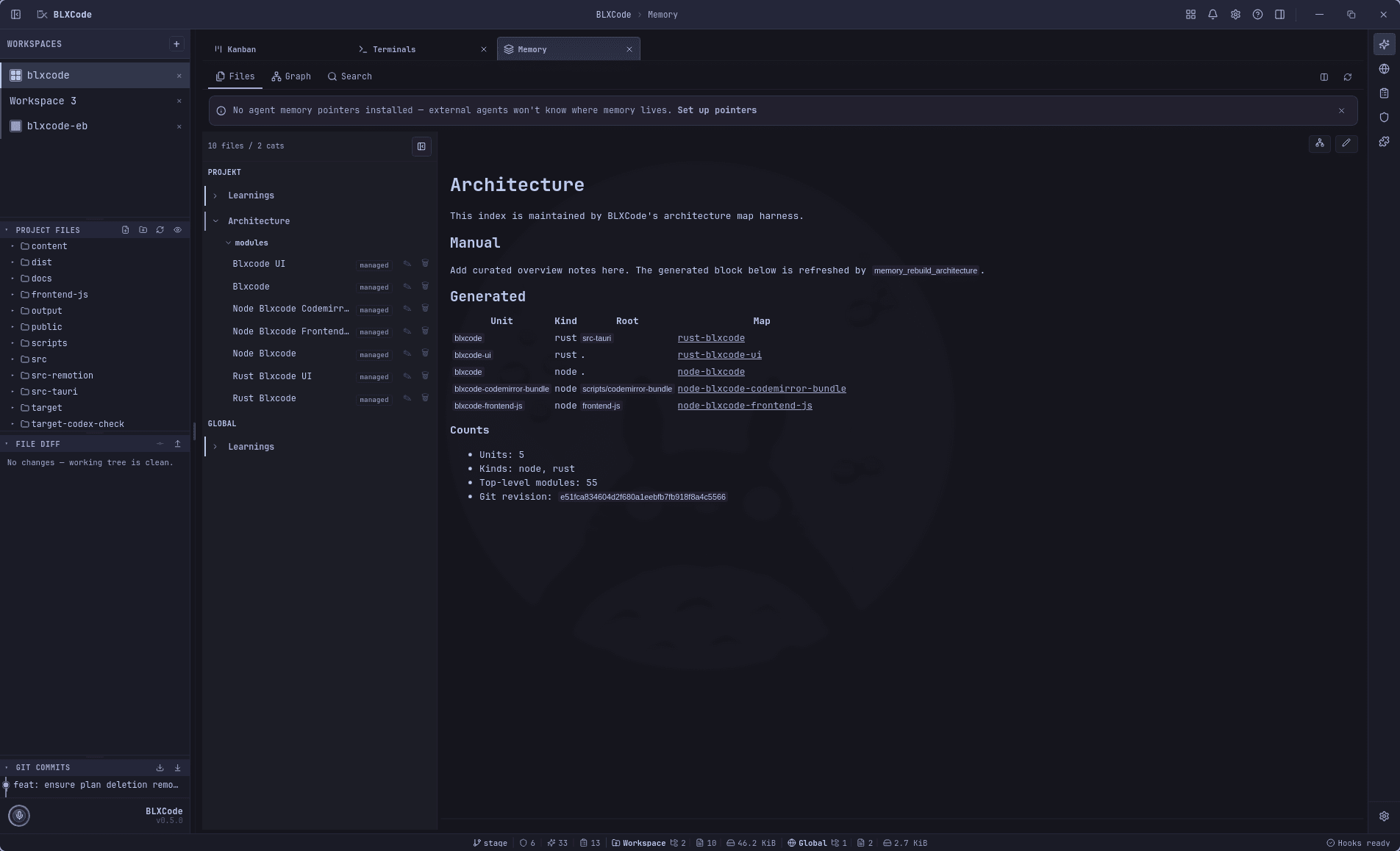Open the graph hierarchy icon above the document

pos(1320,143)
